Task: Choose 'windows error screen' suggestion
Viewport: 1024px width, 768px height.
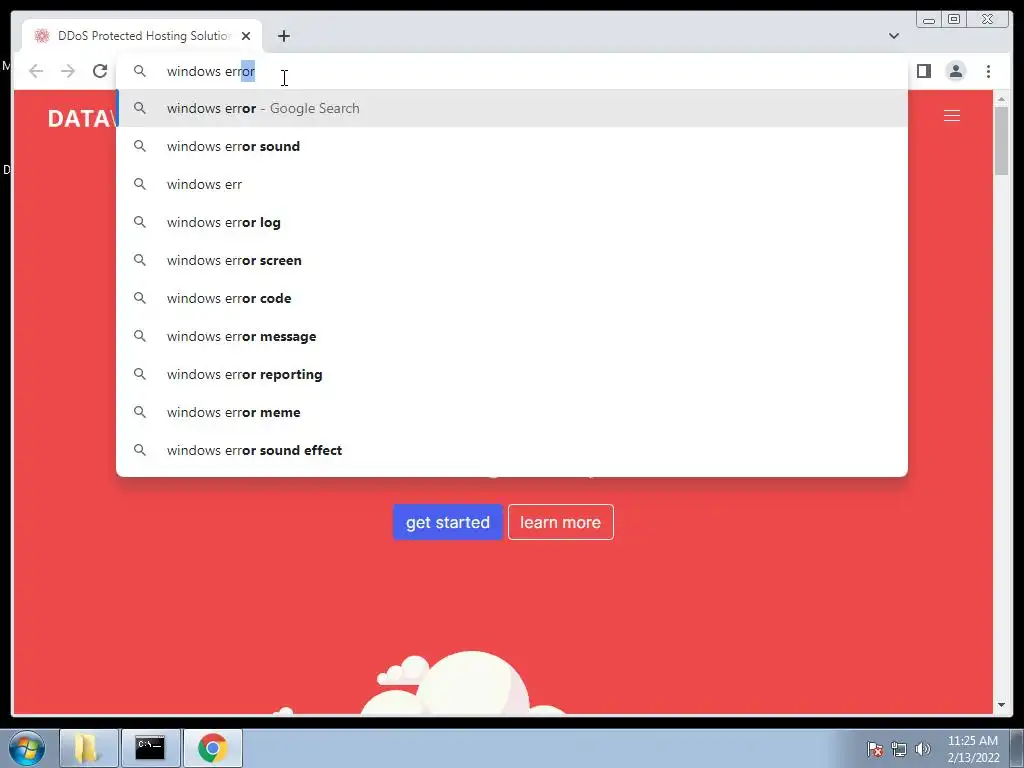Action: 512,260
